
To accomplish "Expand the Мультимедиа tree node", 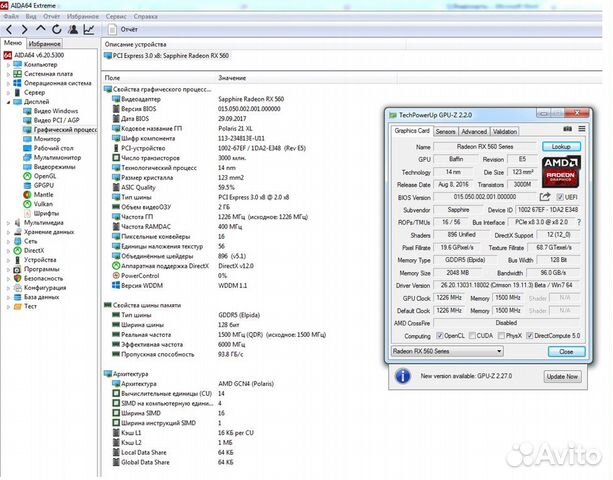I will tap(8, 223).
